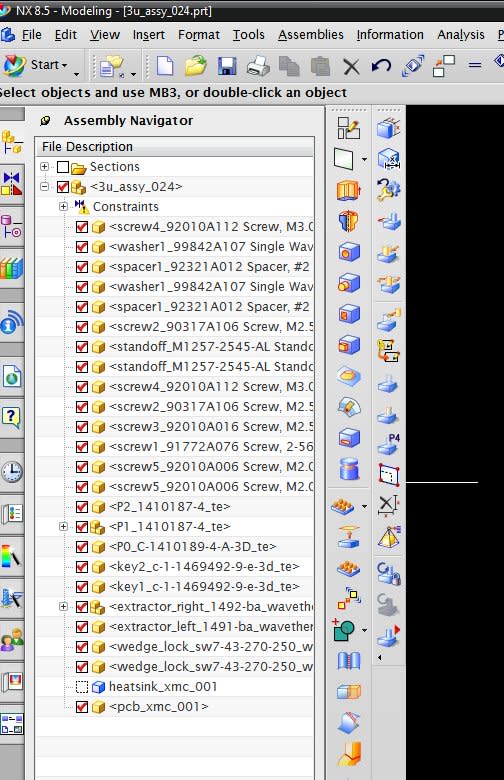Viewport: 504px width, 780px height.
Task: Check the heatsink_xmc_001 dashed checkbox
Action: (x=82, y=687)
